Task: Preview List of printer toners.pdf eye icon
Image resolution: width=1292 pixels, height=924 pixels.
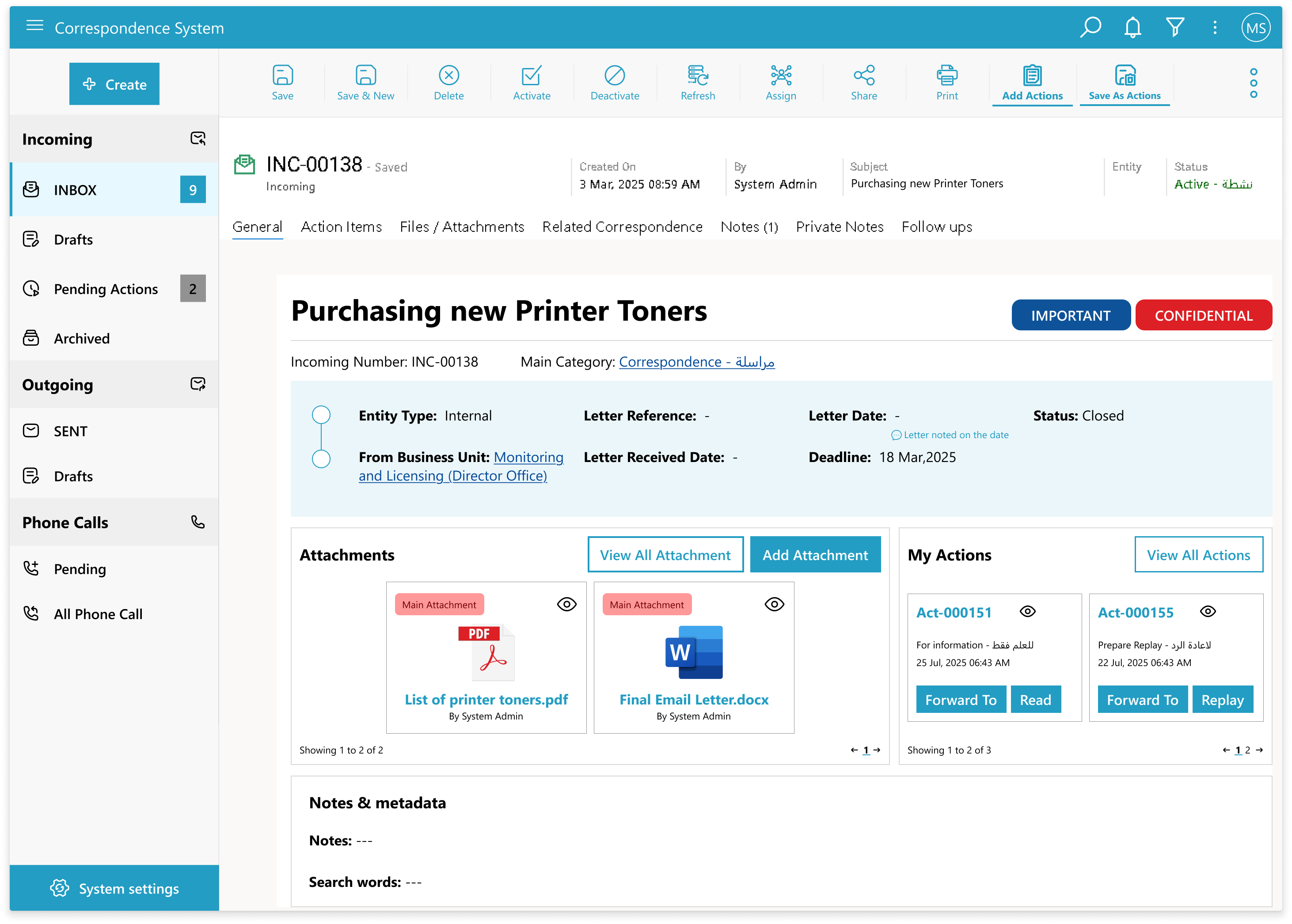Action: point(566,604)
